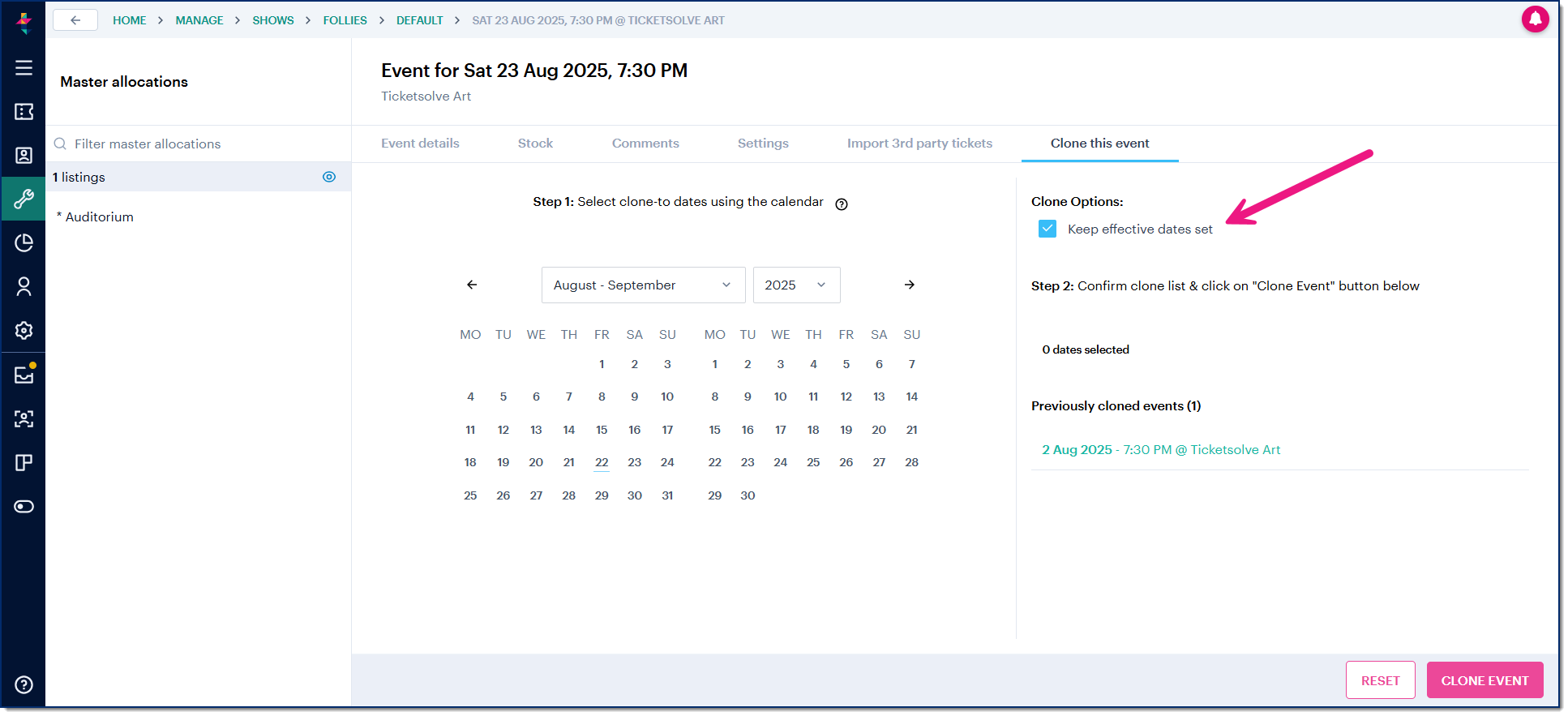Select August 29 in the calendar
The height and width of the screenshot is (716, 1568).
click(602, 495)
